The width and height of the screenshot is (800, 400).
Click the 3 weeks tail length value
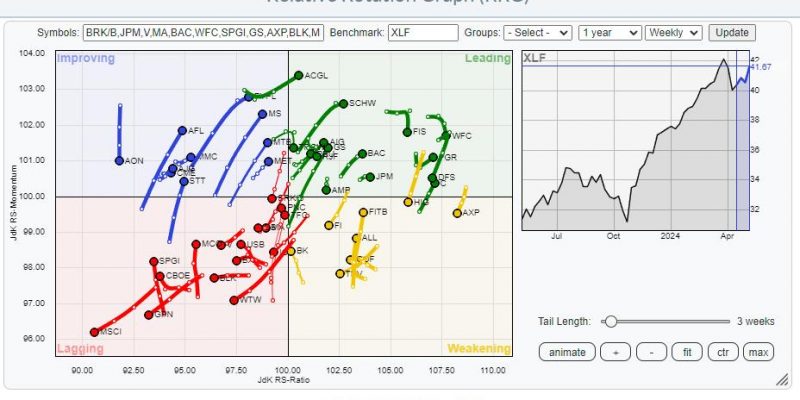coord(756,321)
